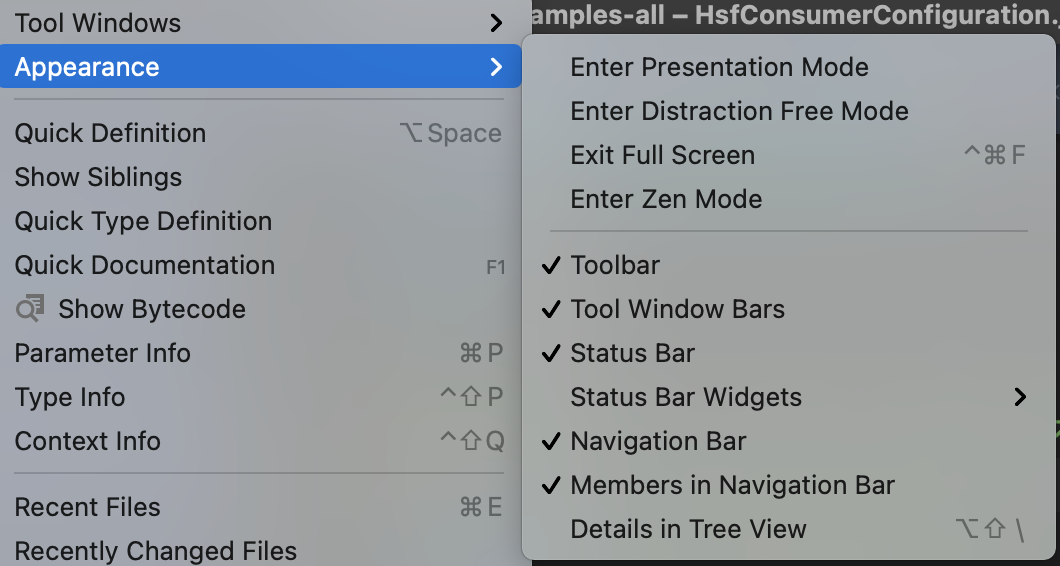Expand the Tool Windows submenu arrow
This screenshot has height=566, width=1060.
tap(496, 23)
